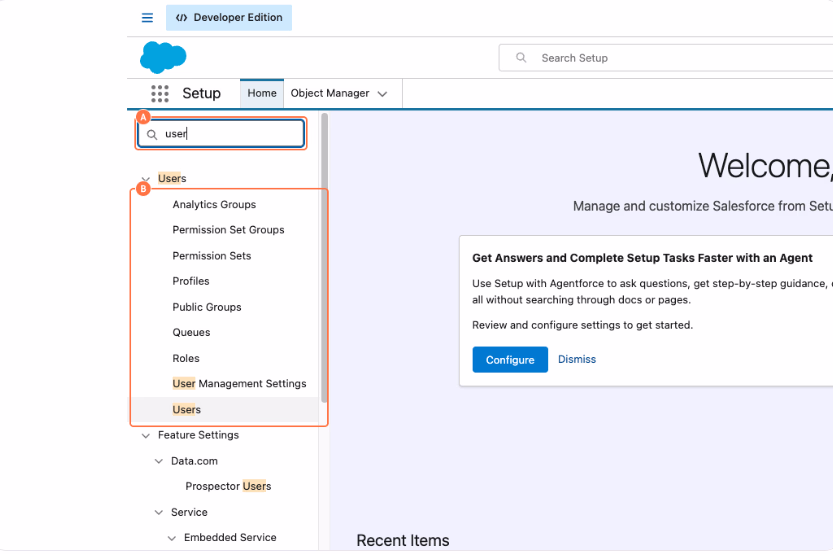Collapse the Feature Settings chevron
The width and height of the screenshot is (833, 554).
point(146,436)
